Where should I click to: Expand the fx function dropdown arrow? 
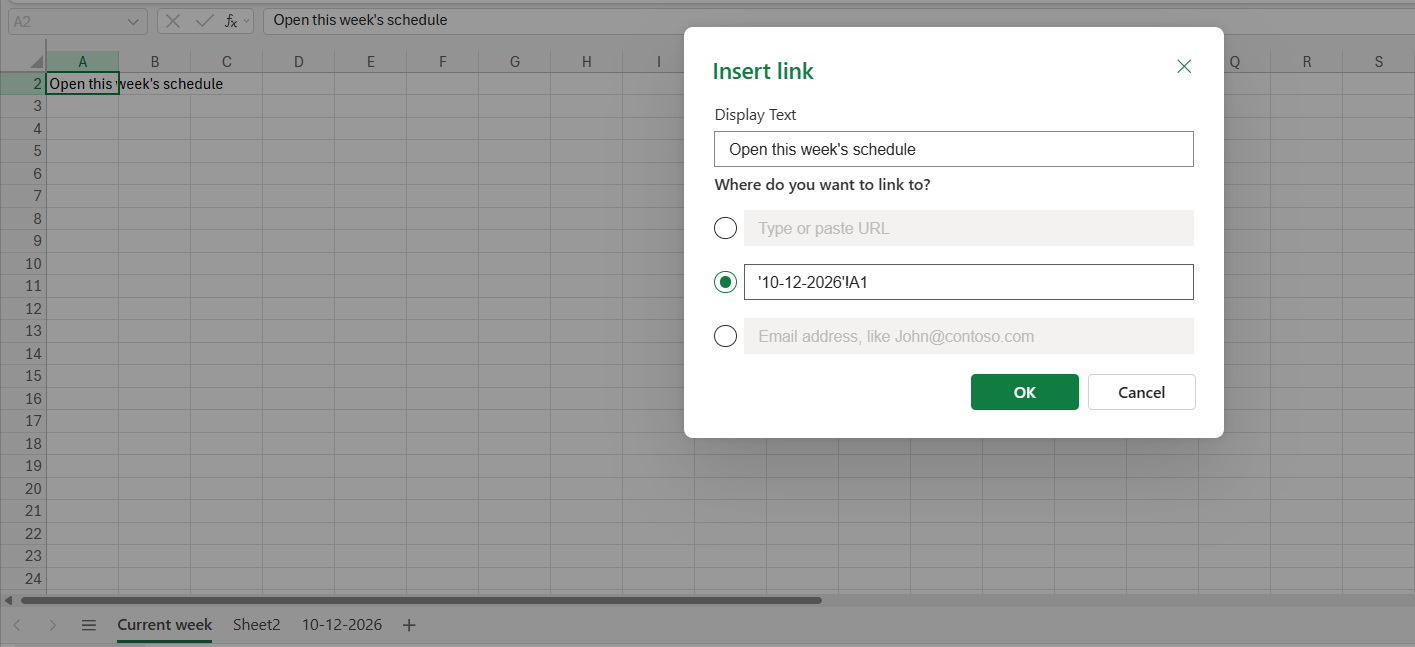tap(246, 21)
